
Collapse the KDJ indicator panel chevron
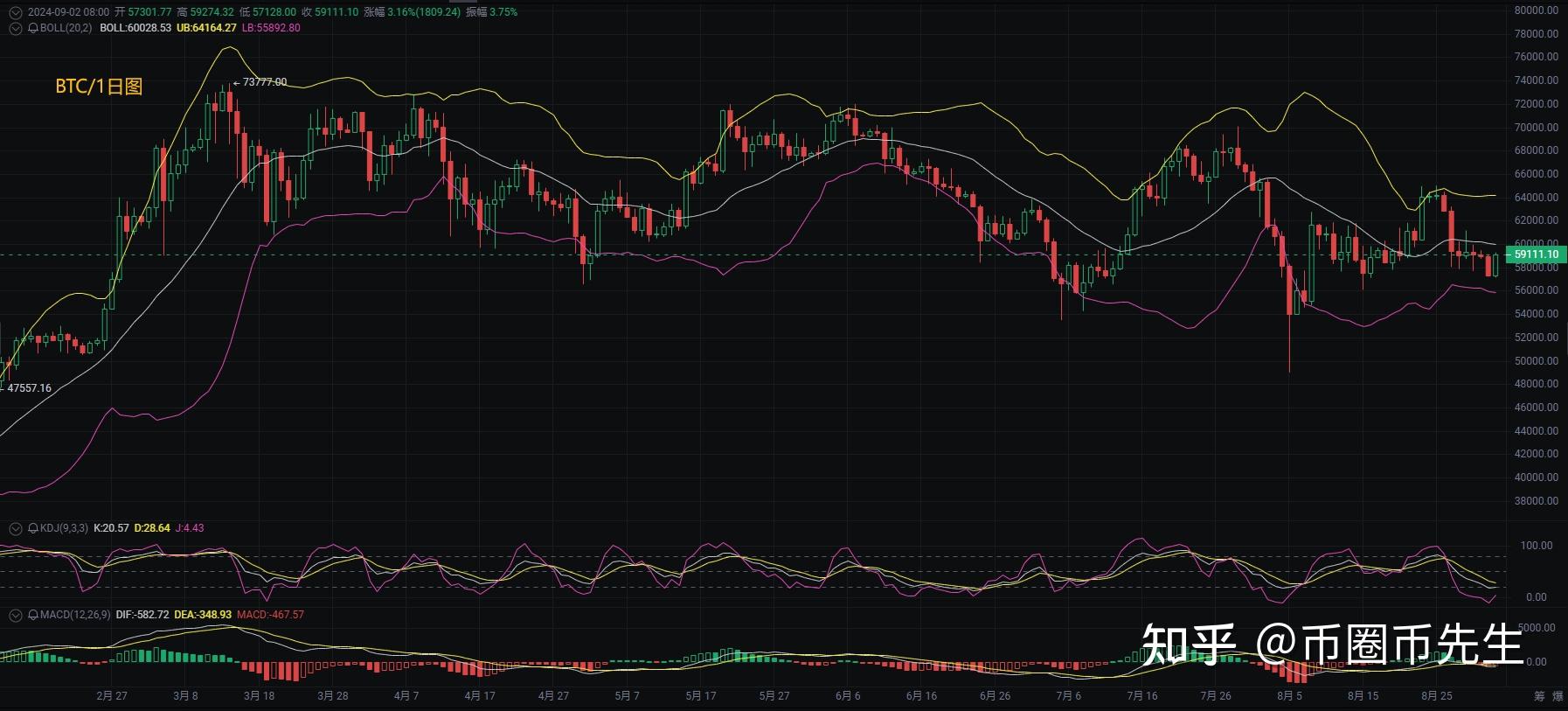point(15,528)
